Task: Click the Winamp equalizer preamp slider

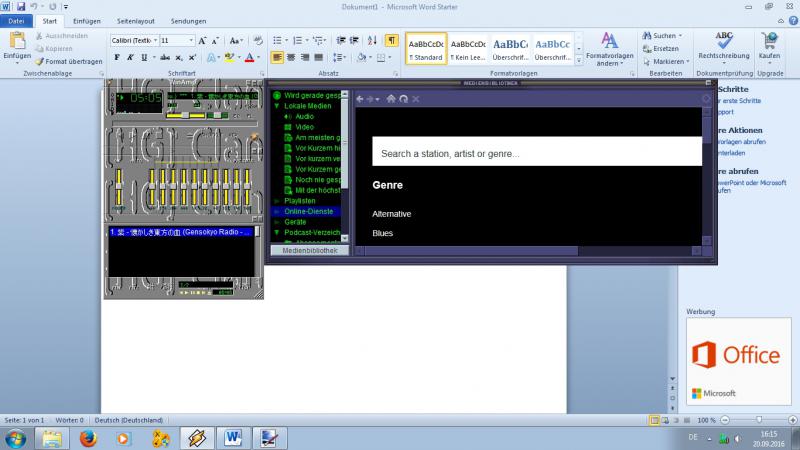Action: tap(119, 187)
